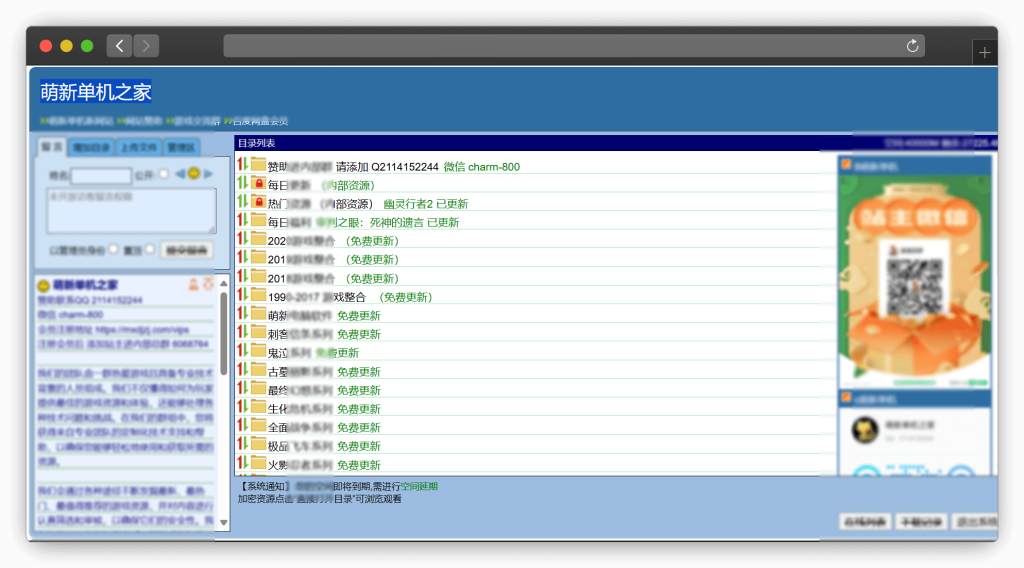1024x568 pixels.
Task: Click the left panel scrollbar down arrow
Action: point(224,523)
